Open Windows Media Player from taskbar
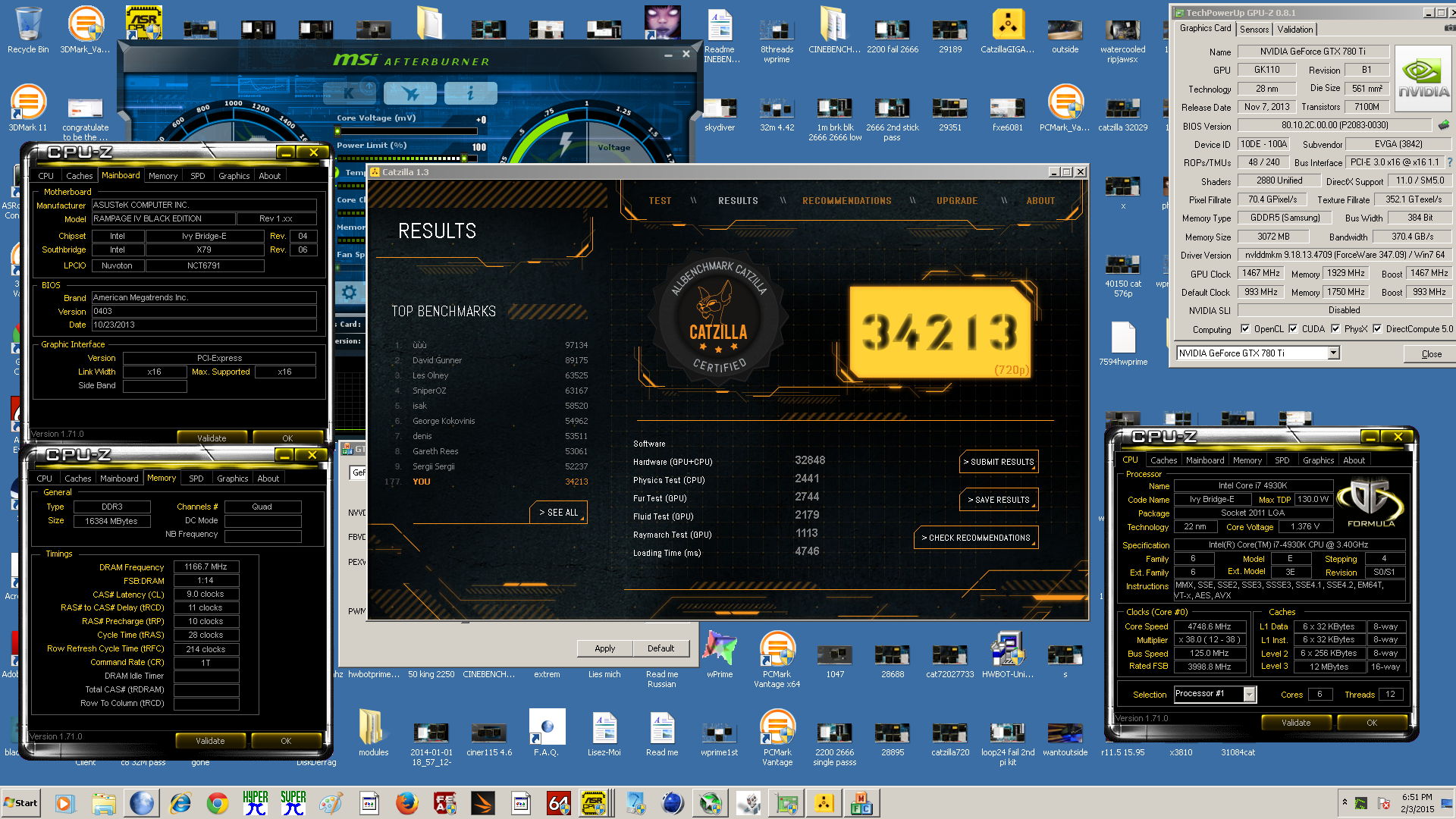 (64, 803)
